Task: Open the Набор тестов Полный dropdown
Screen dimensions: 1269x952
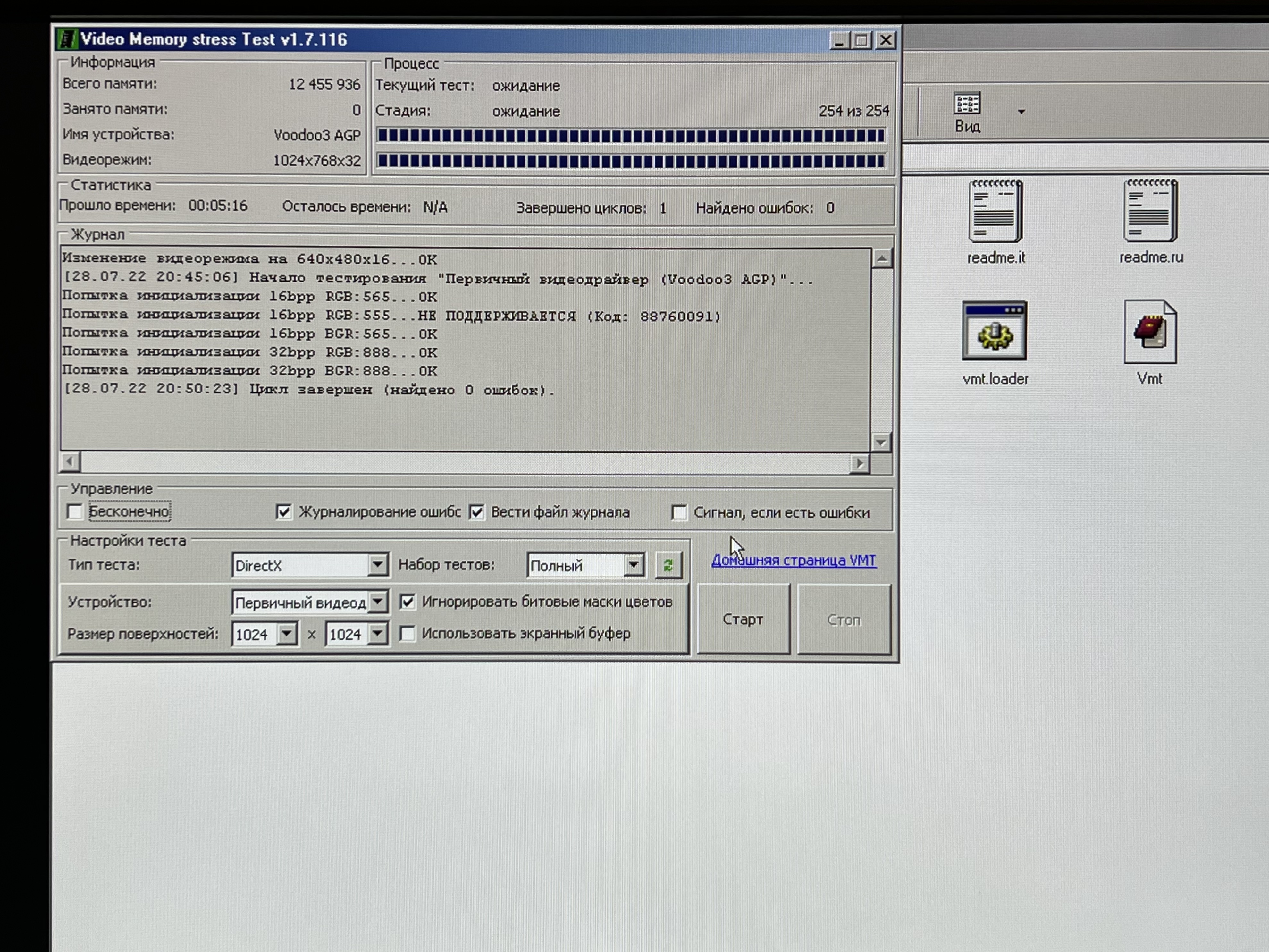Action: 633,565
